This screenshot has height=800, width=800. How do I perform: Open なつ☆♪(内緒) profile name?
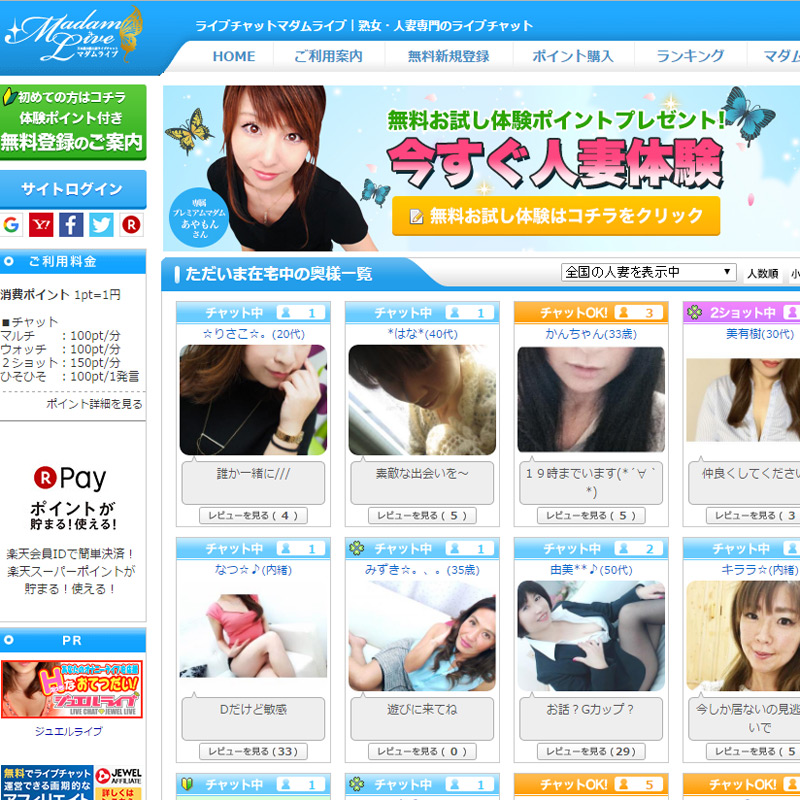(254, 570)
